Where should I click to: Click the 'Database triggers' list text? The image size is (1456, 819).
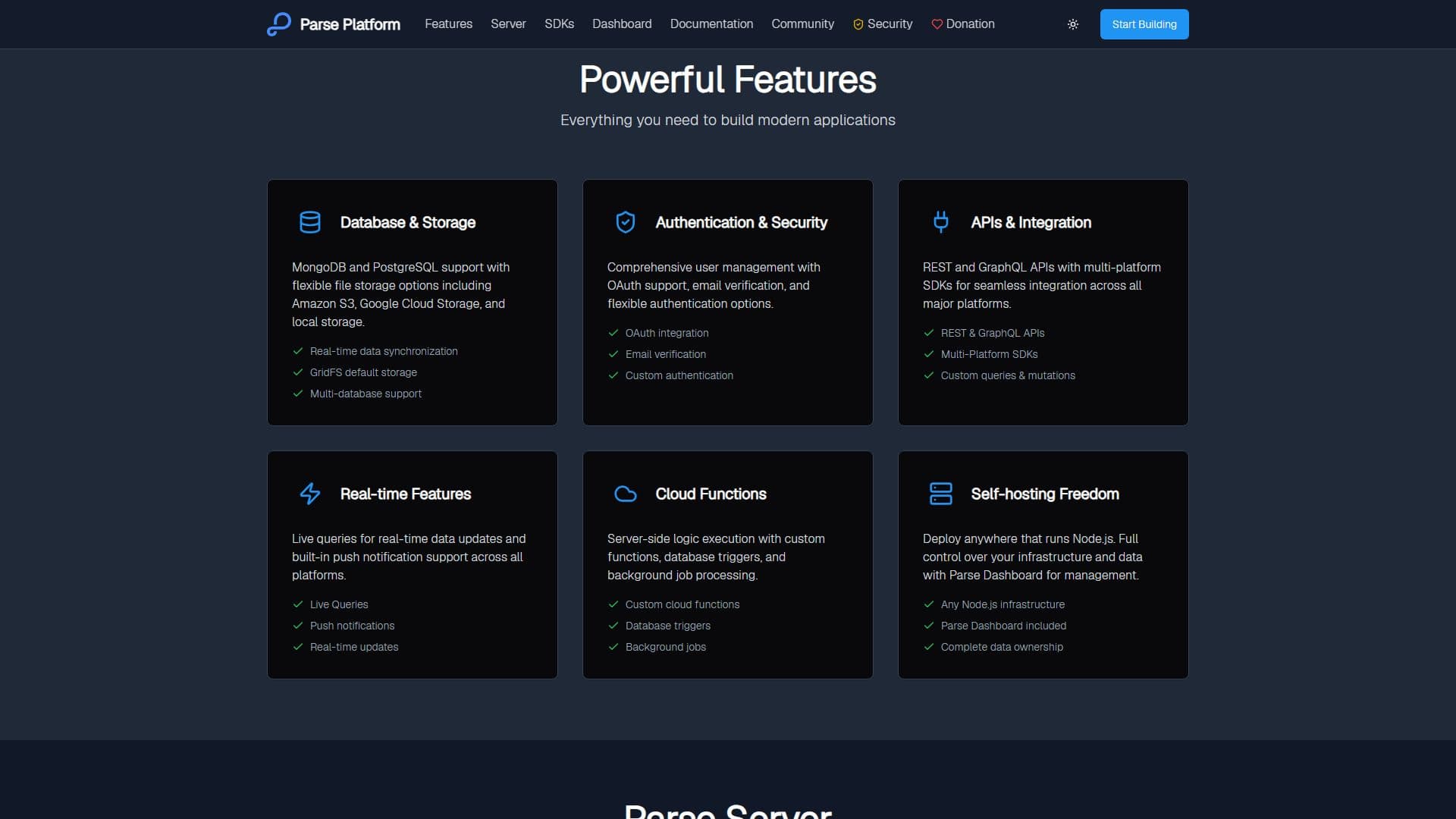coord(668,626)
